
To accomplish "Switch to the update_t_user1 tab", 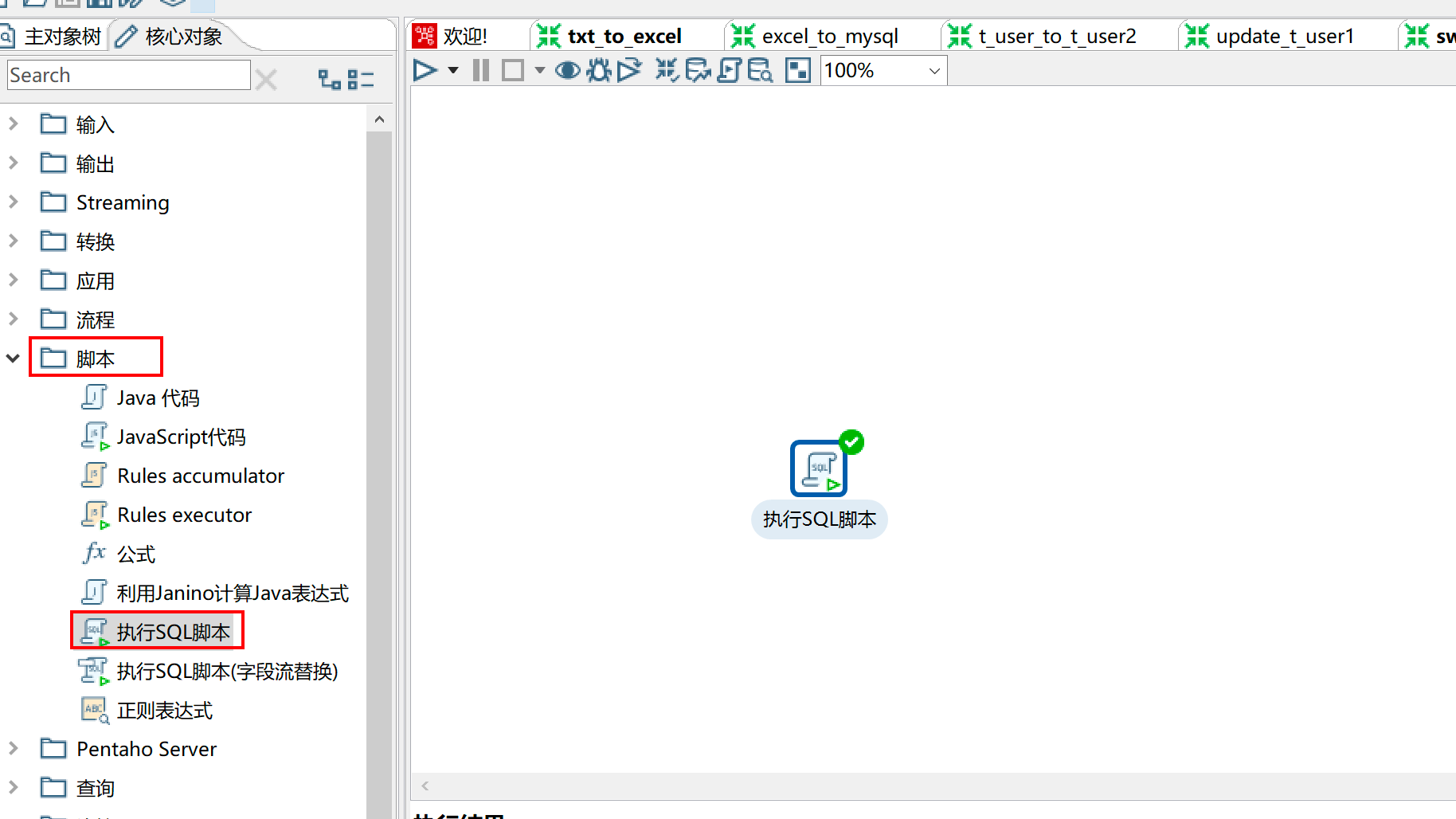I will (1270, 37).
